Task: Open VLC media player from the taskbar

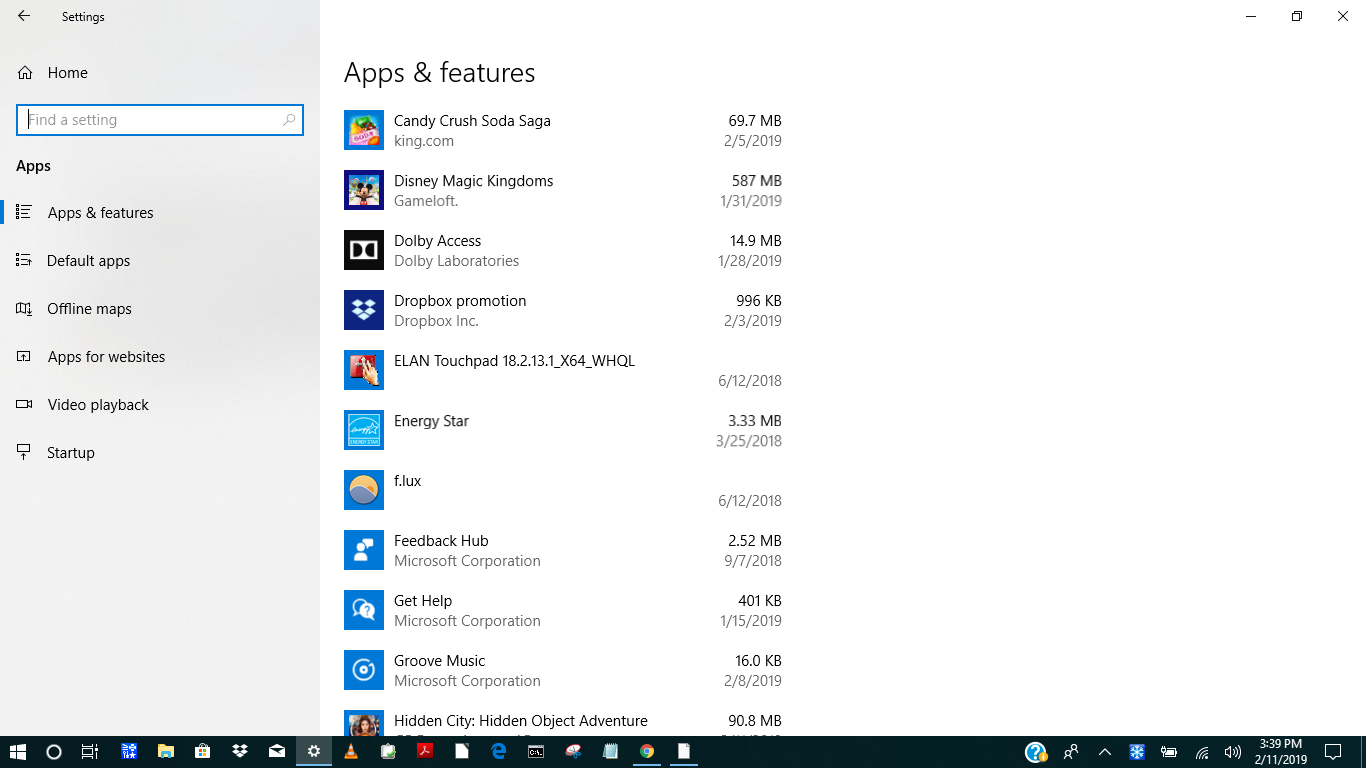Action: point(351,751)
